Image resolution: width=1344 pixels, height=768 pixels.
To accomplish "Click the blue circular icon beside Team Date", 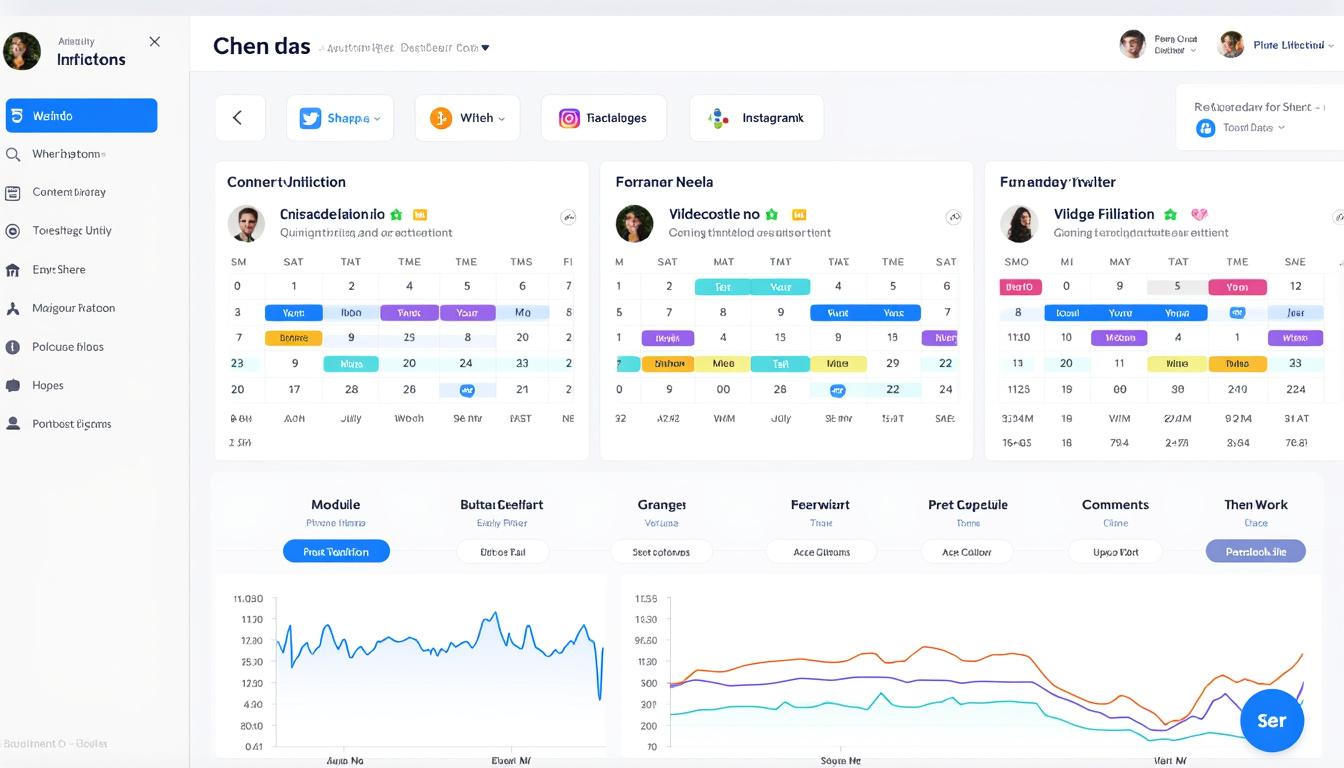I will pyautogui.click(x=1204, y=127).
